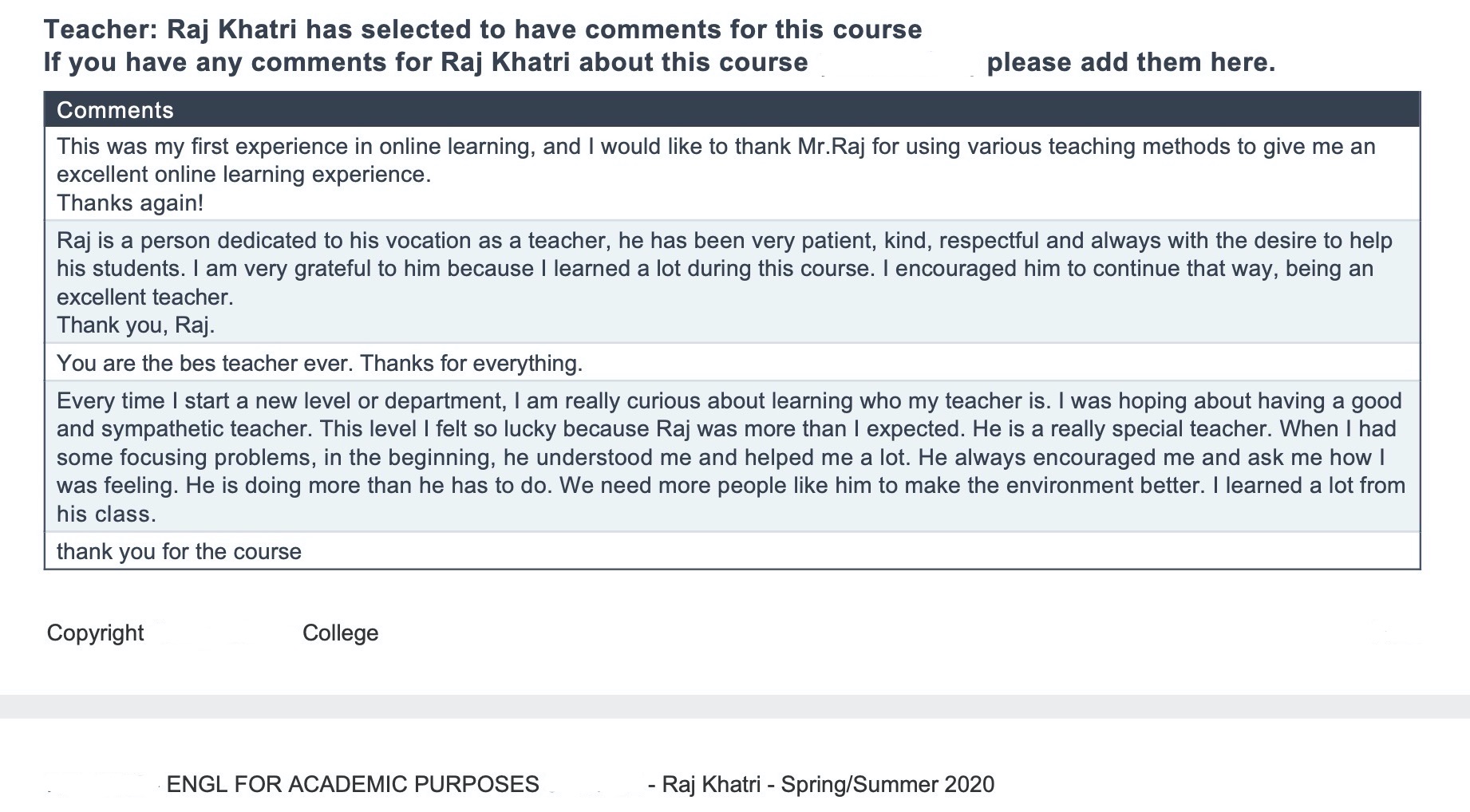
Task: Click the "excellent online learning experience." line
Action: pyautogui.click(x=243, y=175)
